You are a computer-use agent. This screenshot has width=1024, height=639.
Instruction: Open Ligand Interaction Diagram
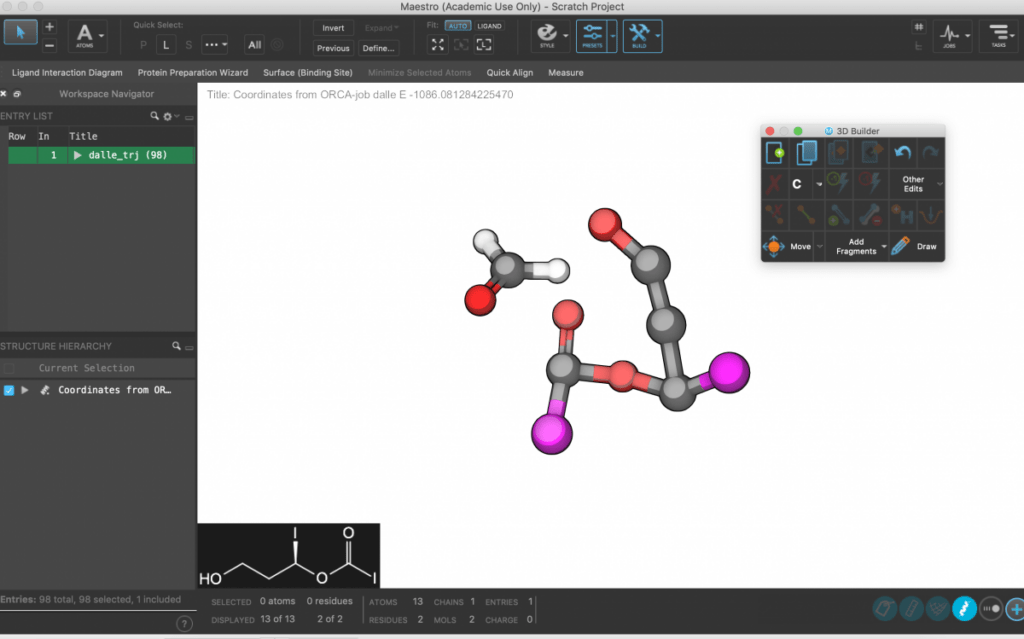click(67, 73)
